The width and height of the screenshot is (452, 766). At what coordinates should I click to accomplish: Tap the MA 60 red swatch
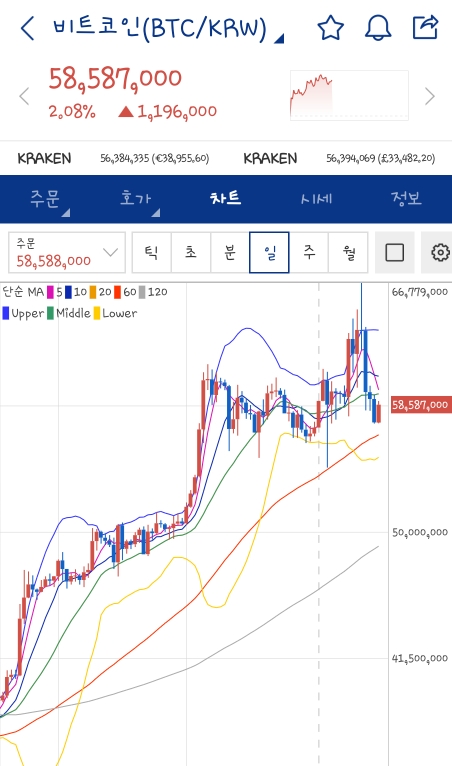pos(117,292)
